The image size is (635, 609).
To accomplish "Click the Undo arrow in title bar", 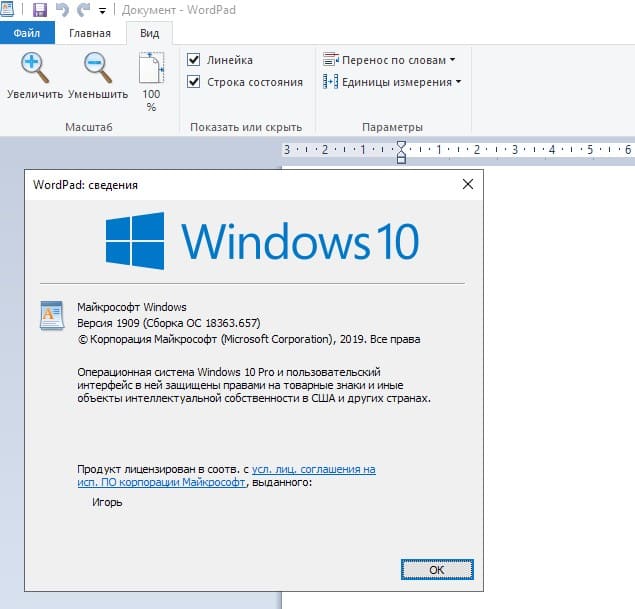I will [x=62, y=9].
